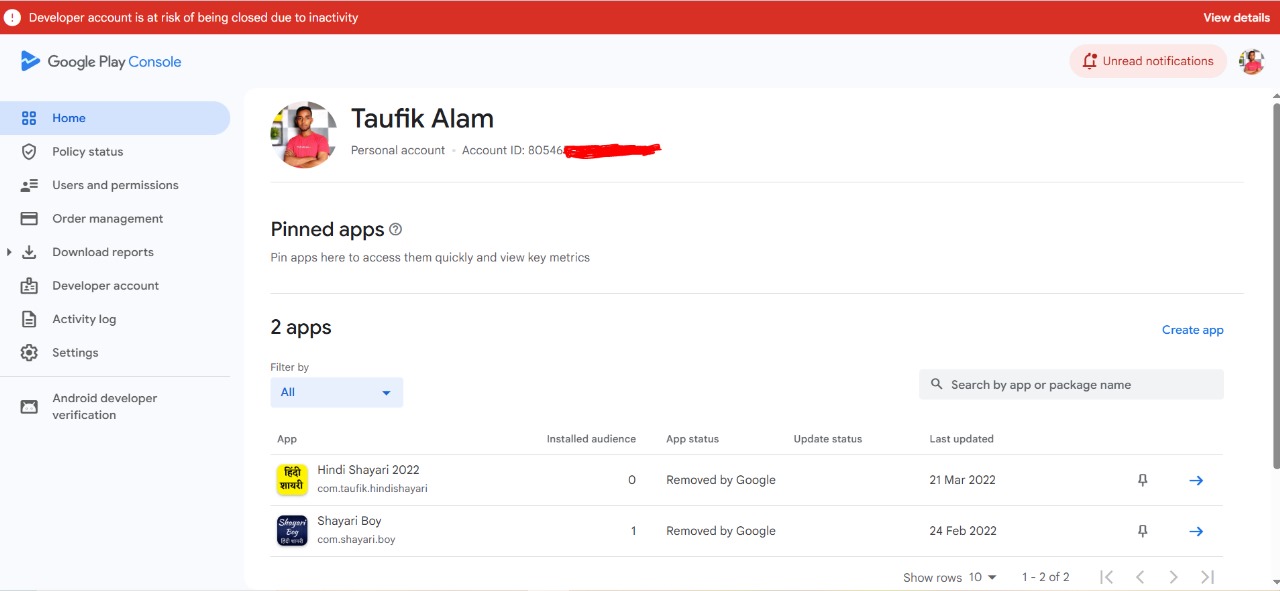The image size is (1280, 591).
Task: Change the Show rows count dropdown
Action: coord(982,577)
